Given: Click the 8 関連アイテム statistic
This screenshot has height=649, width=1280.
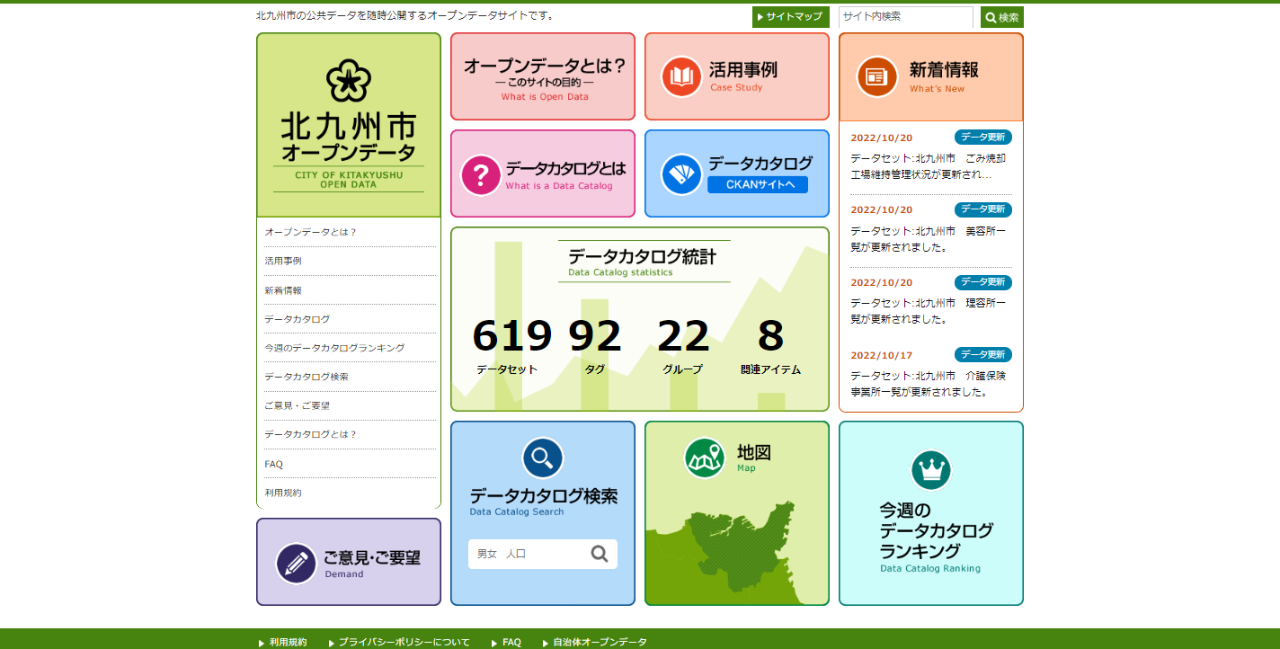Looking at the screenshot, I should (x=770, y=346).
